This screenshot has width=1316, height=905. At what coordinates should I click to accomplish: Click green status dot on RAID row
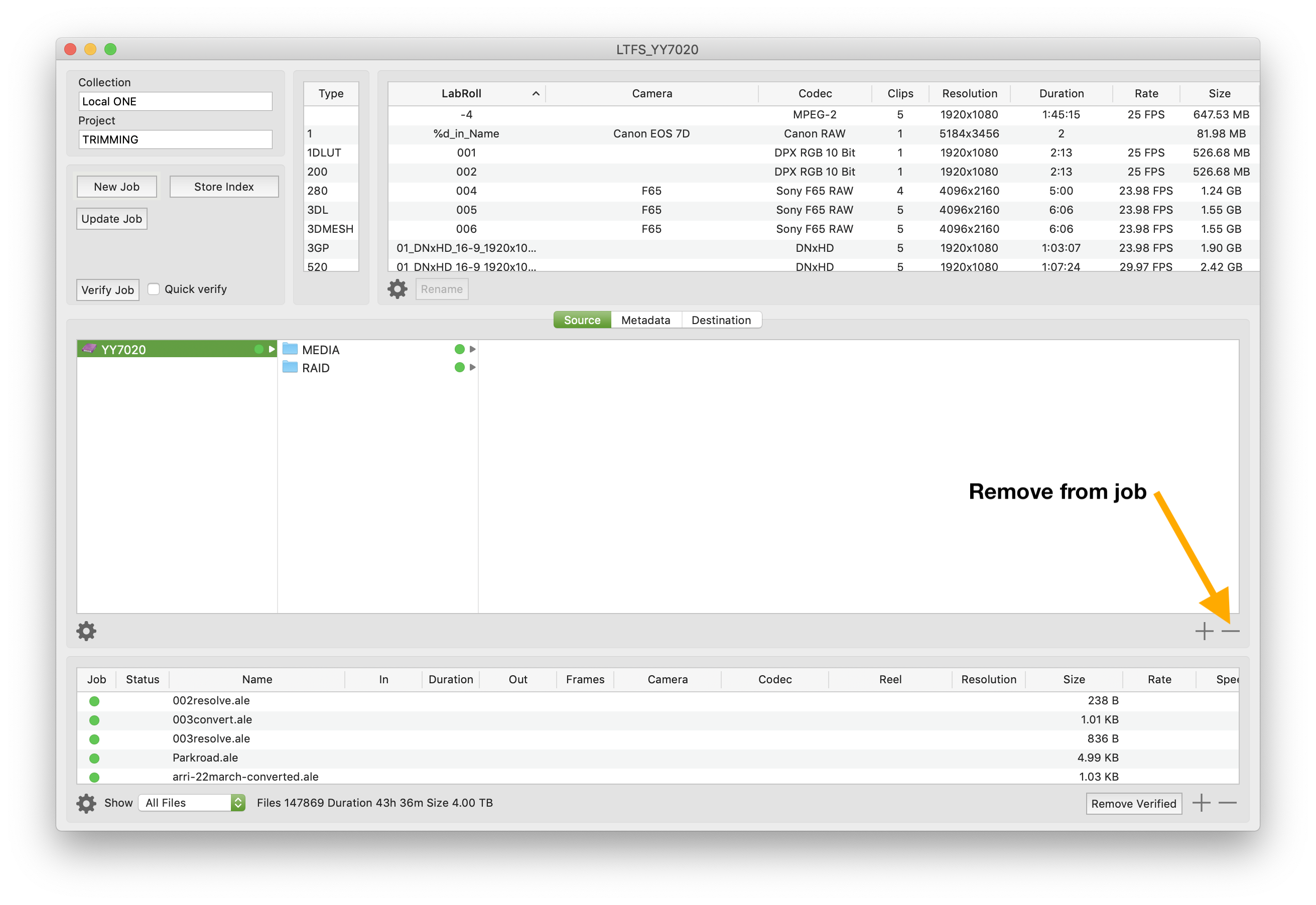459,367
